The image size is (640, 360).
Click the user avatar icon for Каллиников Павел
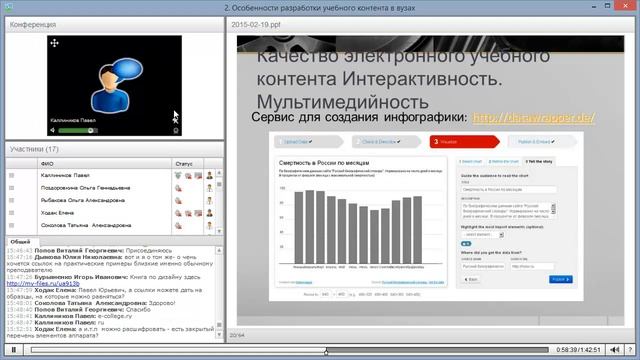209,176
